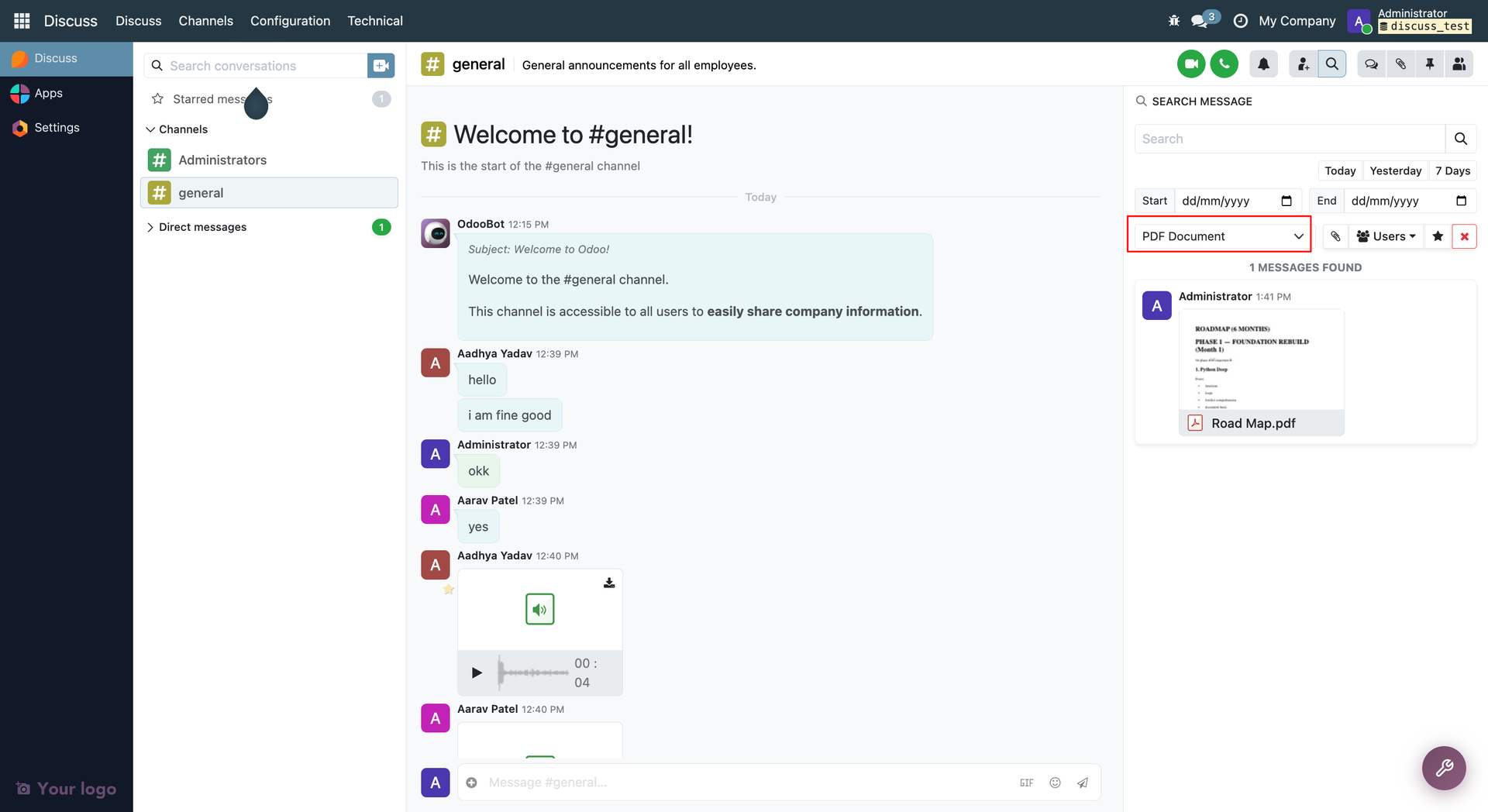Open Starred messages mailbox
This screenshot has height=812, width=1488.
pyautogui.click(x=269, y=99)
